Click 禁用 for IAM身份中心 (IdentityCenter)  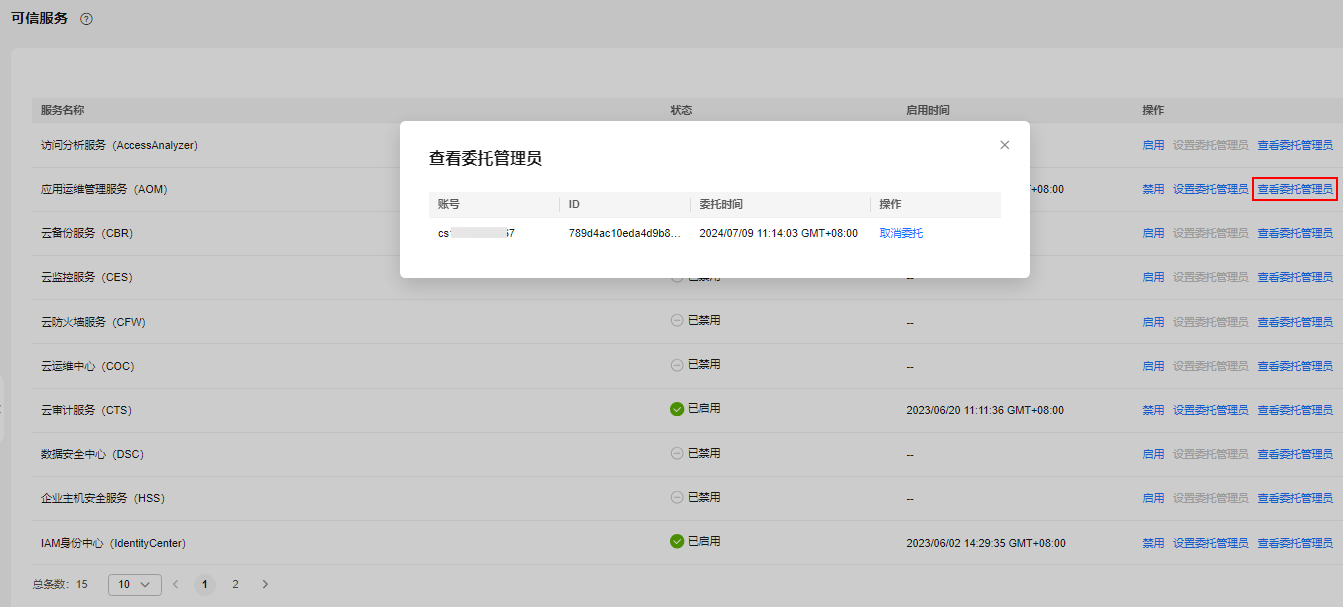click(1153, 543)
